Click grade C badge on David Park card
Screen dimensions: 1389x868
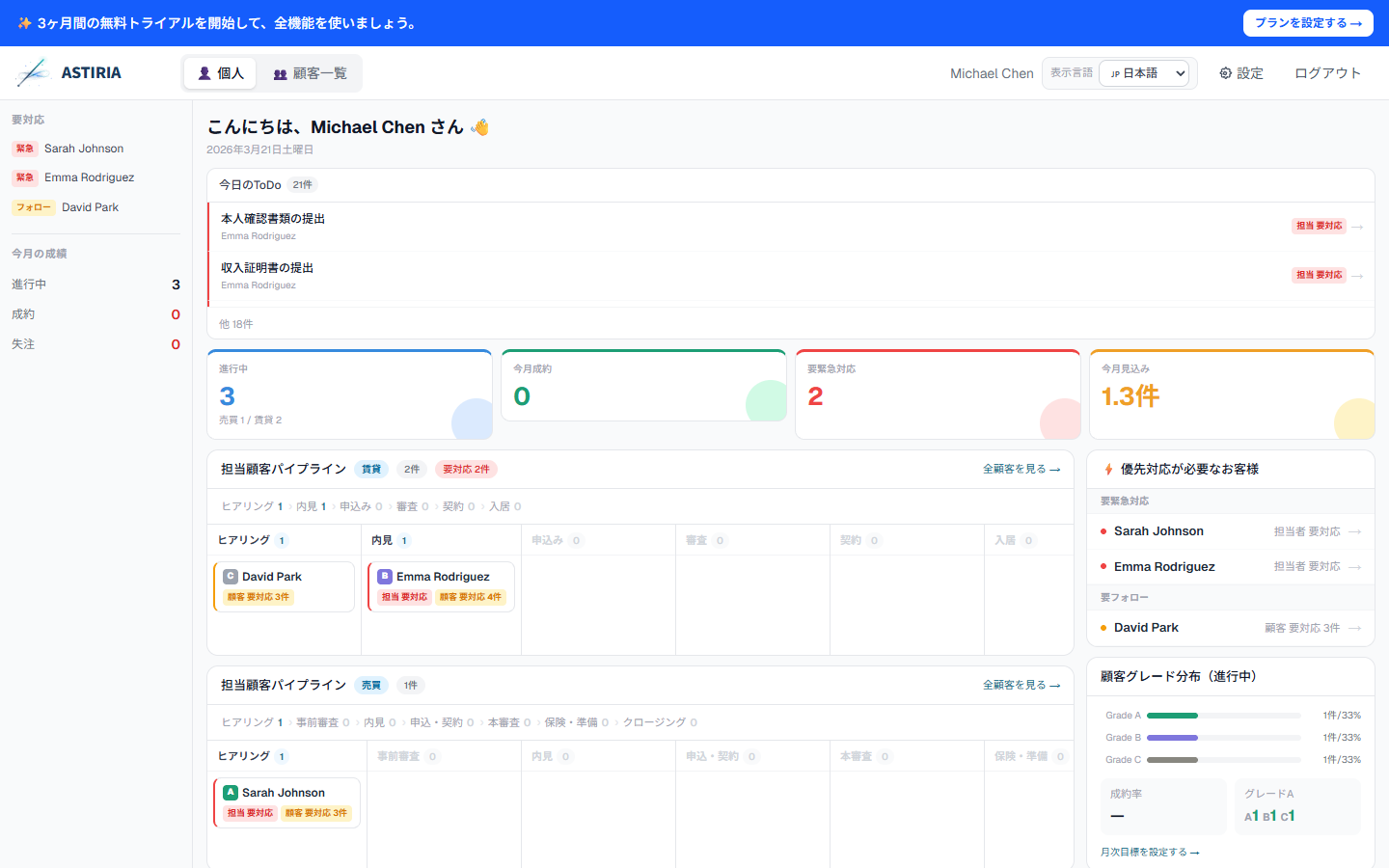(231, 577)
